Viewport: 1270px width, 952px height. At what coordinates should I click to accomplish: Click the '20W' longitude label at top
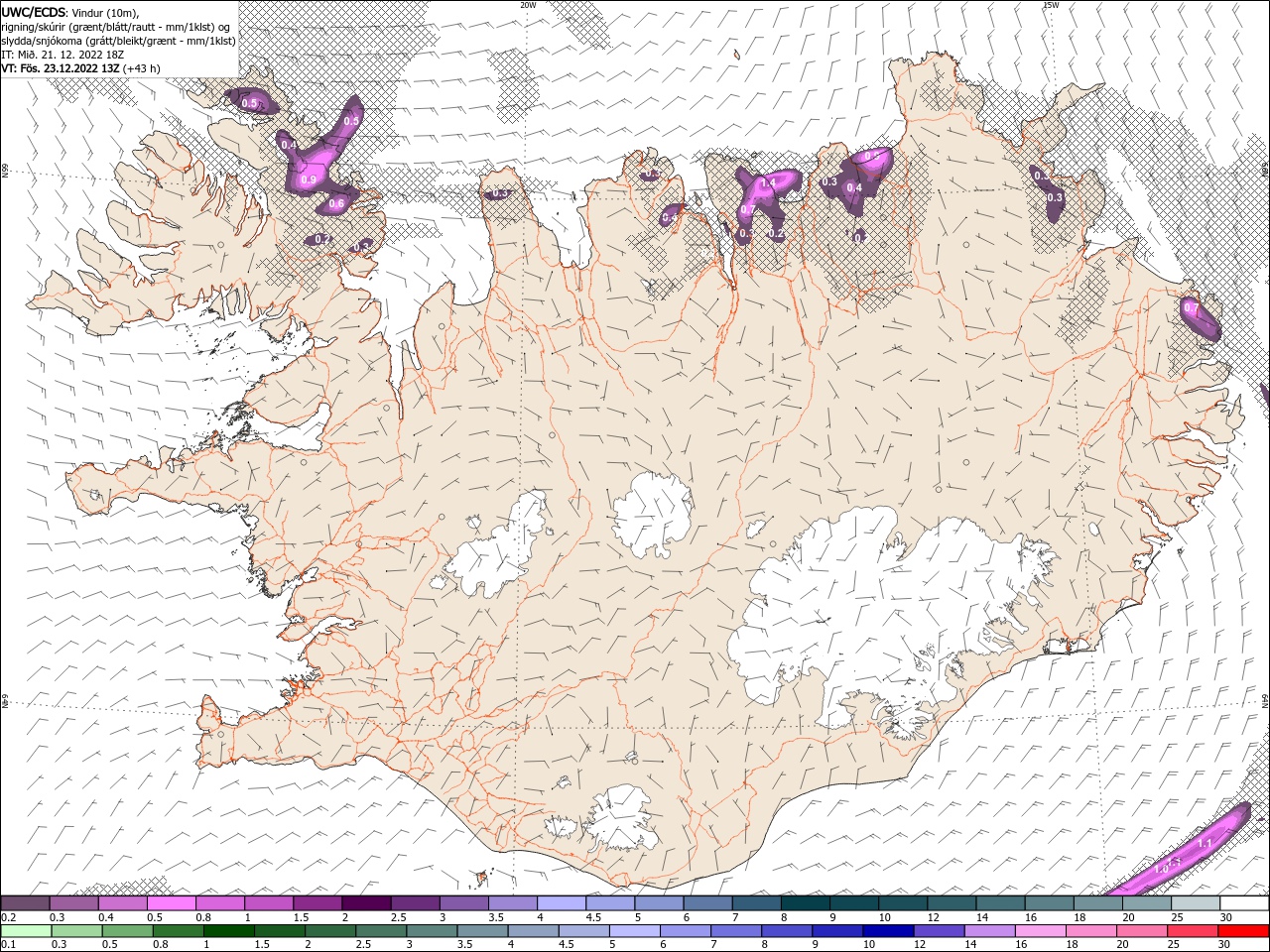[528, 5]
